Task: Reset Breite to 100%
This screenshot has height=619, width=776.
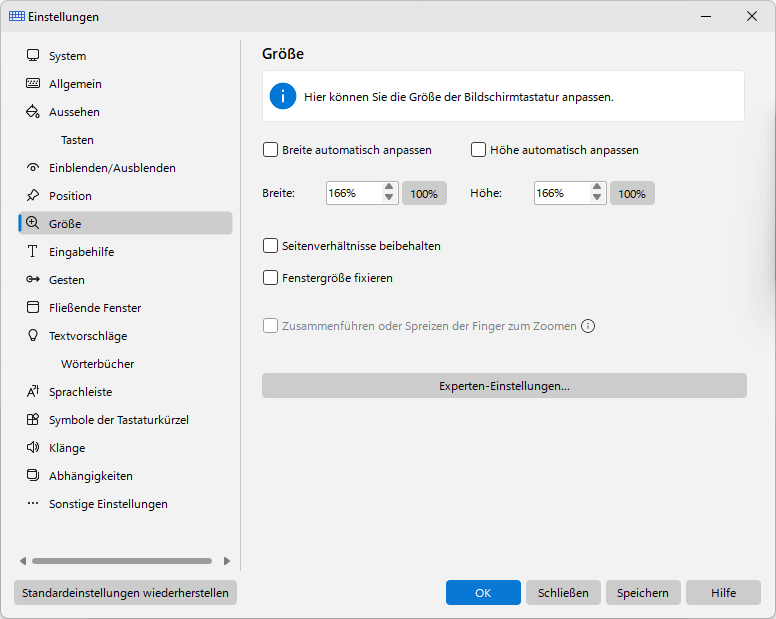Action: point(424,193)
